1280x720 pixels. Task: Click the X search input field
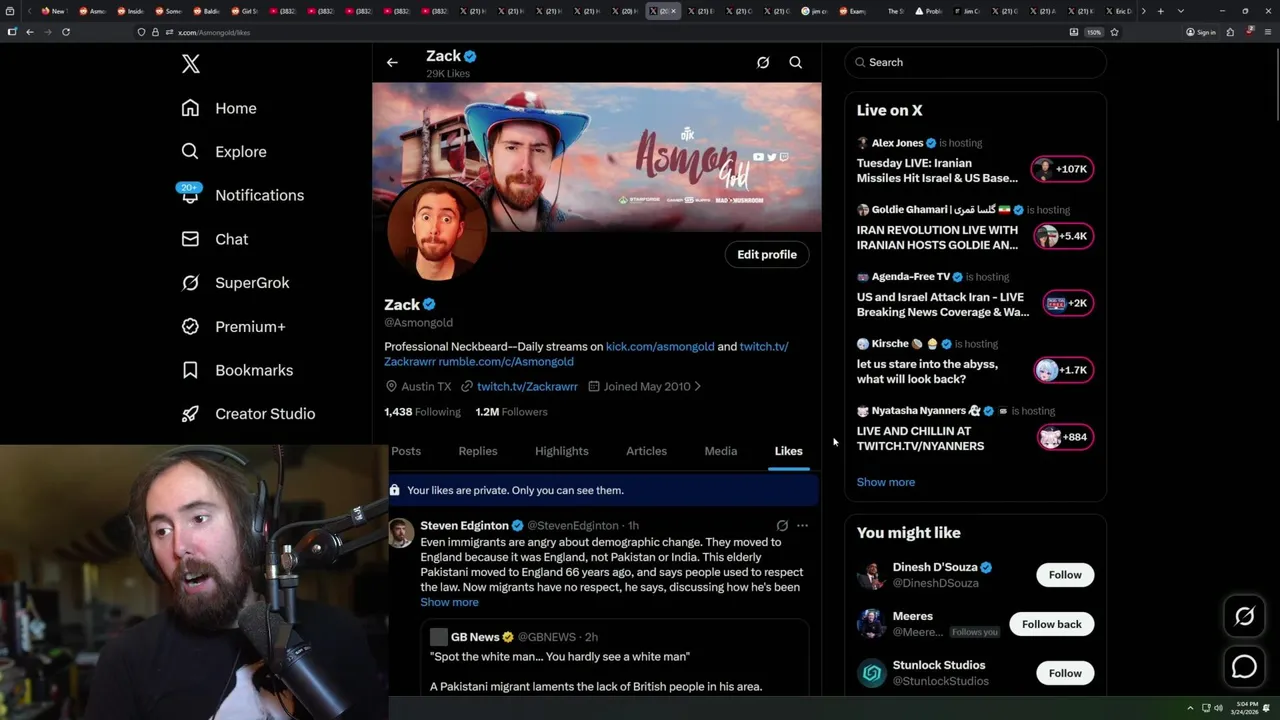(x=976, y=62)
